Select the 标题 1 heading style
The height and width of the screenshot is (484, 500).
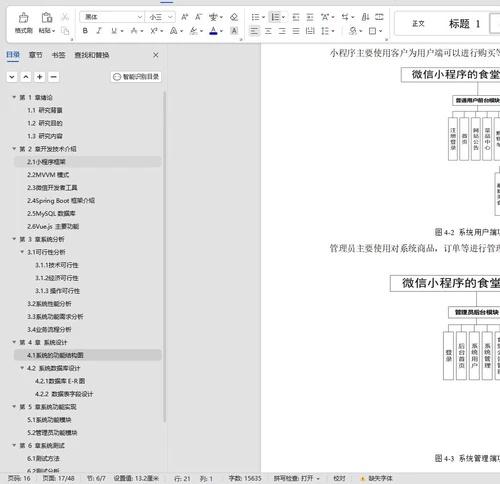coord(464,23)
